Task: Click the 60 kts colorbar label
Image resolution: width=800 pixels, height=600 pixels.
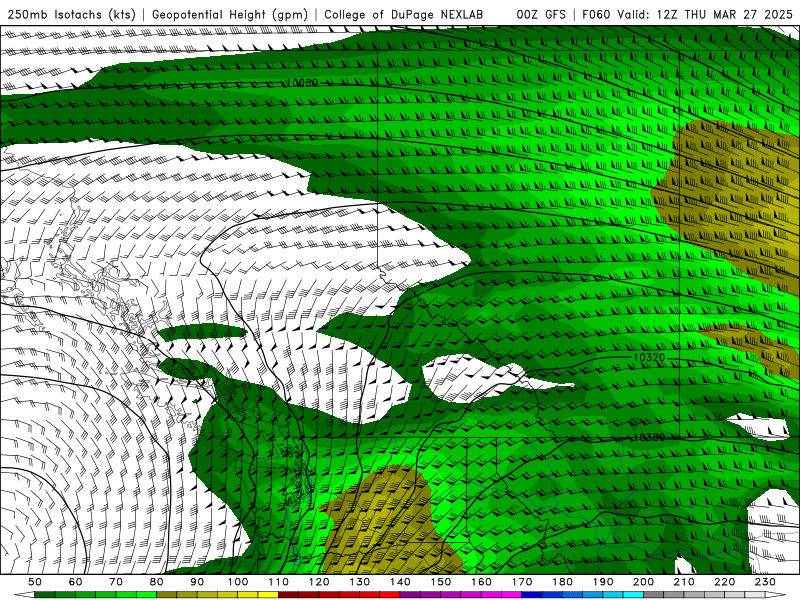Action: 76,582
